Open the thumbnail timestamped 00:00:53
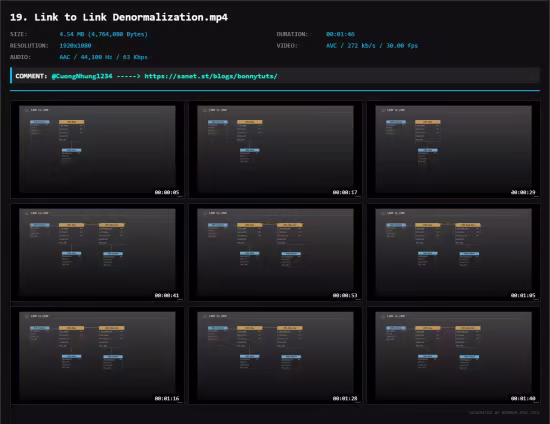 pos(275,253)
